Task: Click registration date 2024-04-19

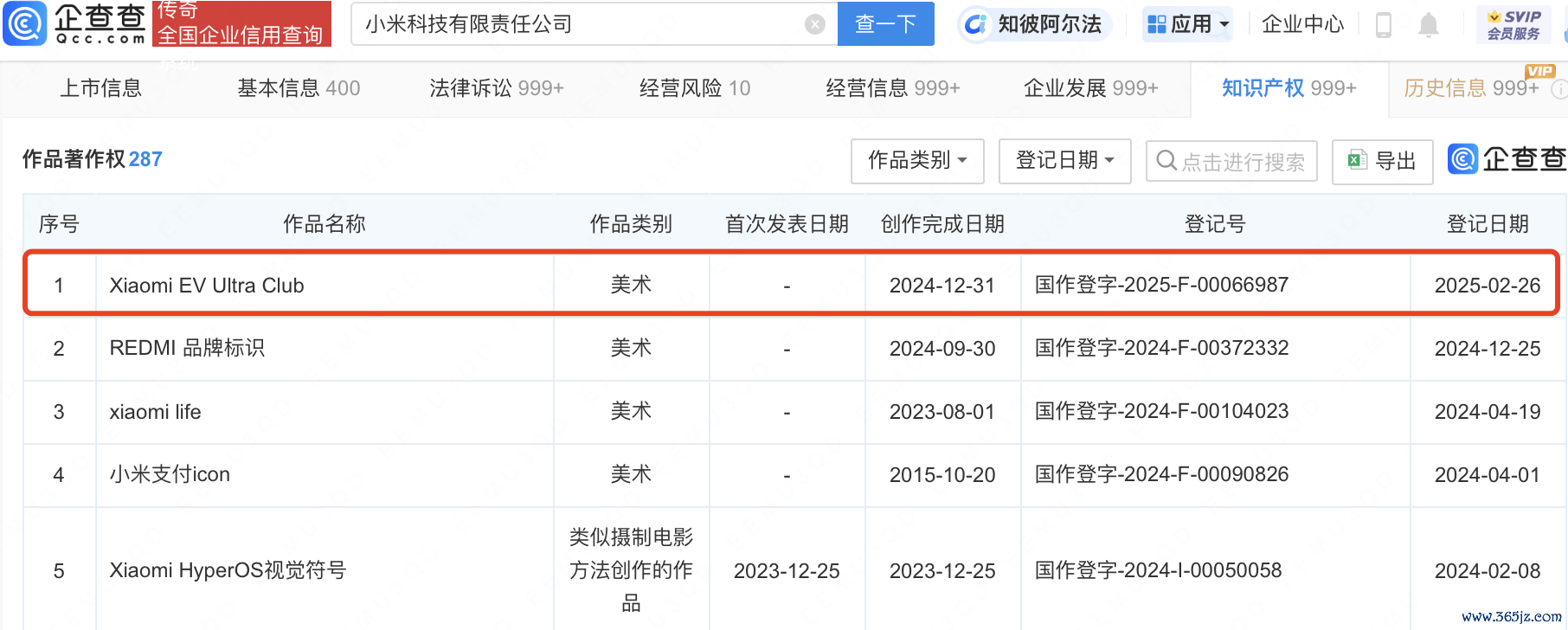Action: pos(1488,412)
